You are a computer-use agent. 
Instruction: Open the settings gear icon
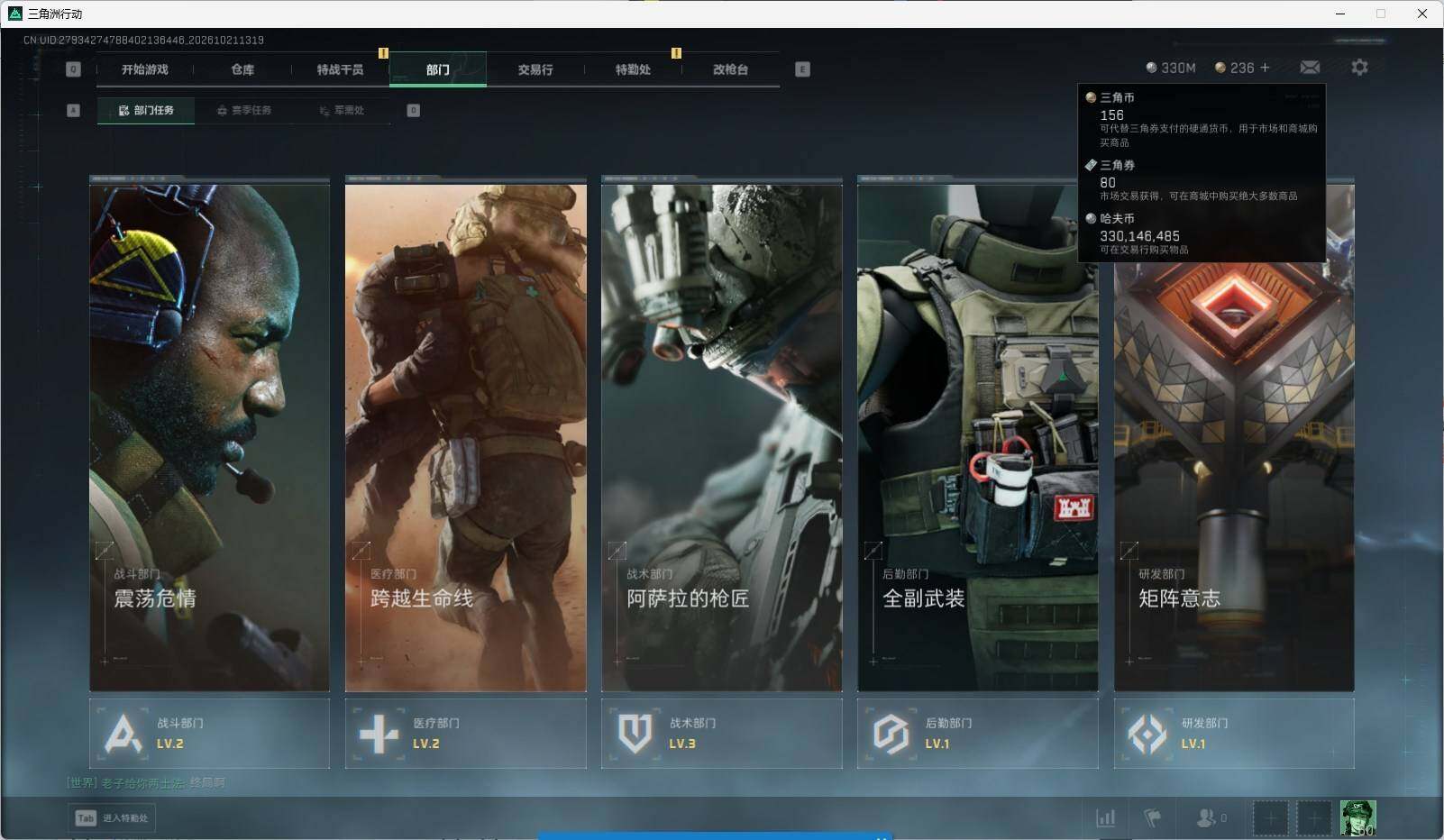coord(1359,68)
